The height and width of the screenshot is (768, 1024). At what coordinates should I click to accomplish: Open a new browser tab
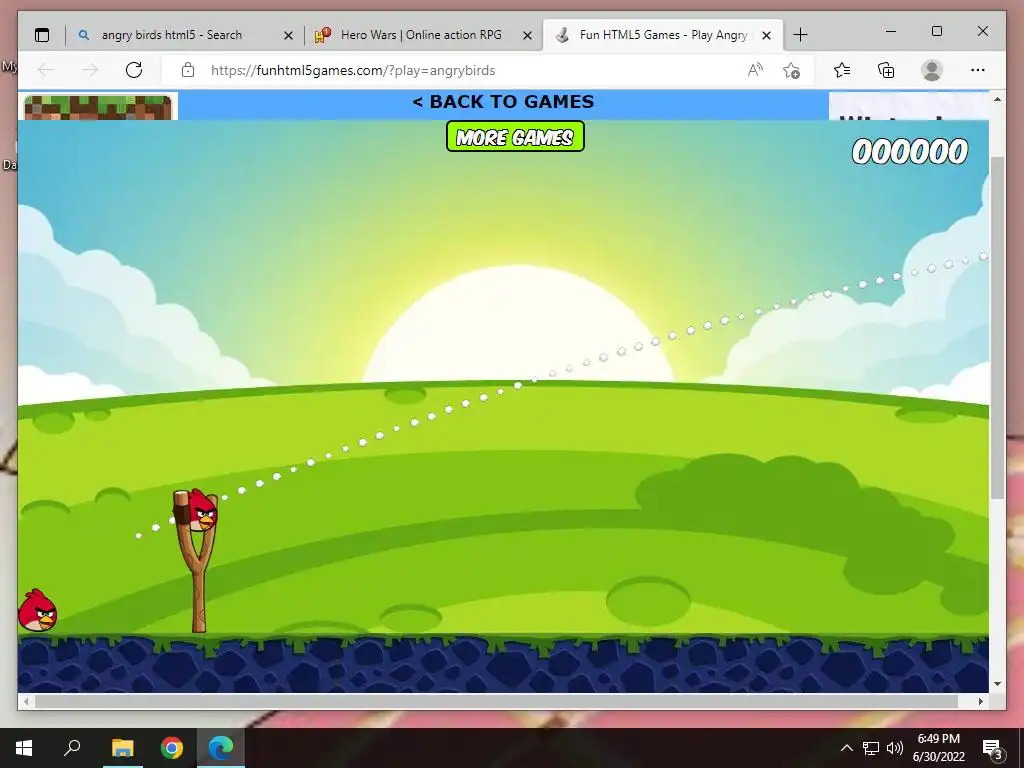[x=801, y=35]
